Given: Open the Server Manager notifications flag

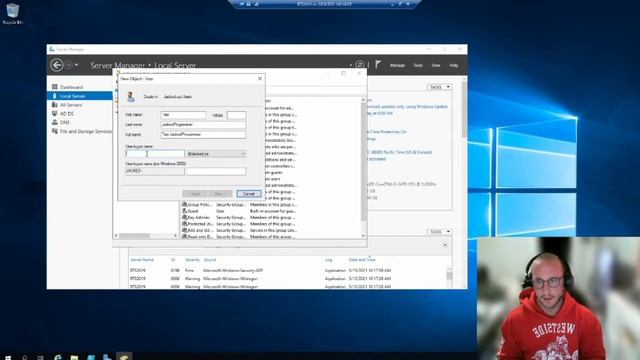Looking at the screenshot, I should (378, 64).
